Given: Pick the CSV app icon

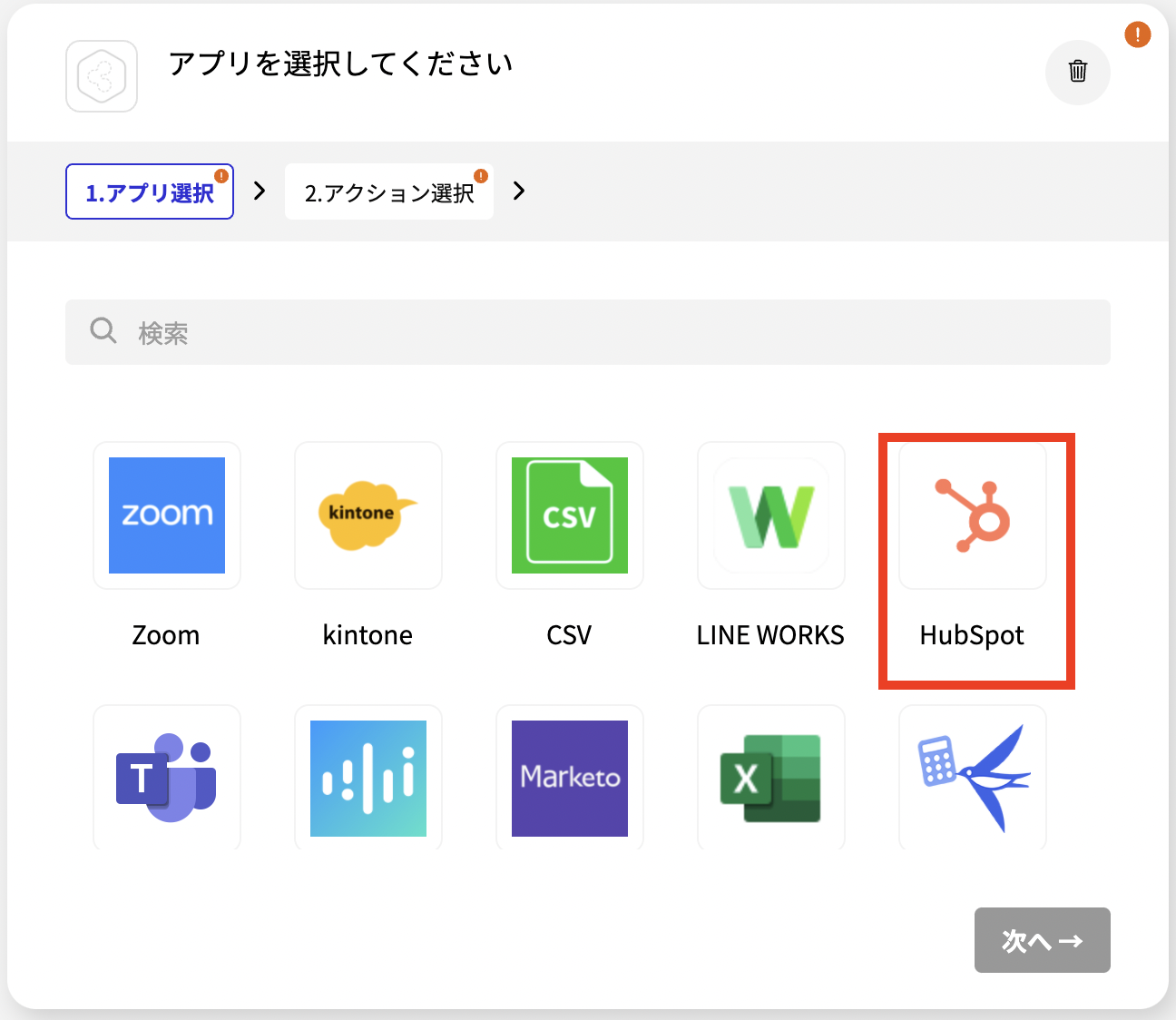Looking at the screenshot, I should 570,515.
